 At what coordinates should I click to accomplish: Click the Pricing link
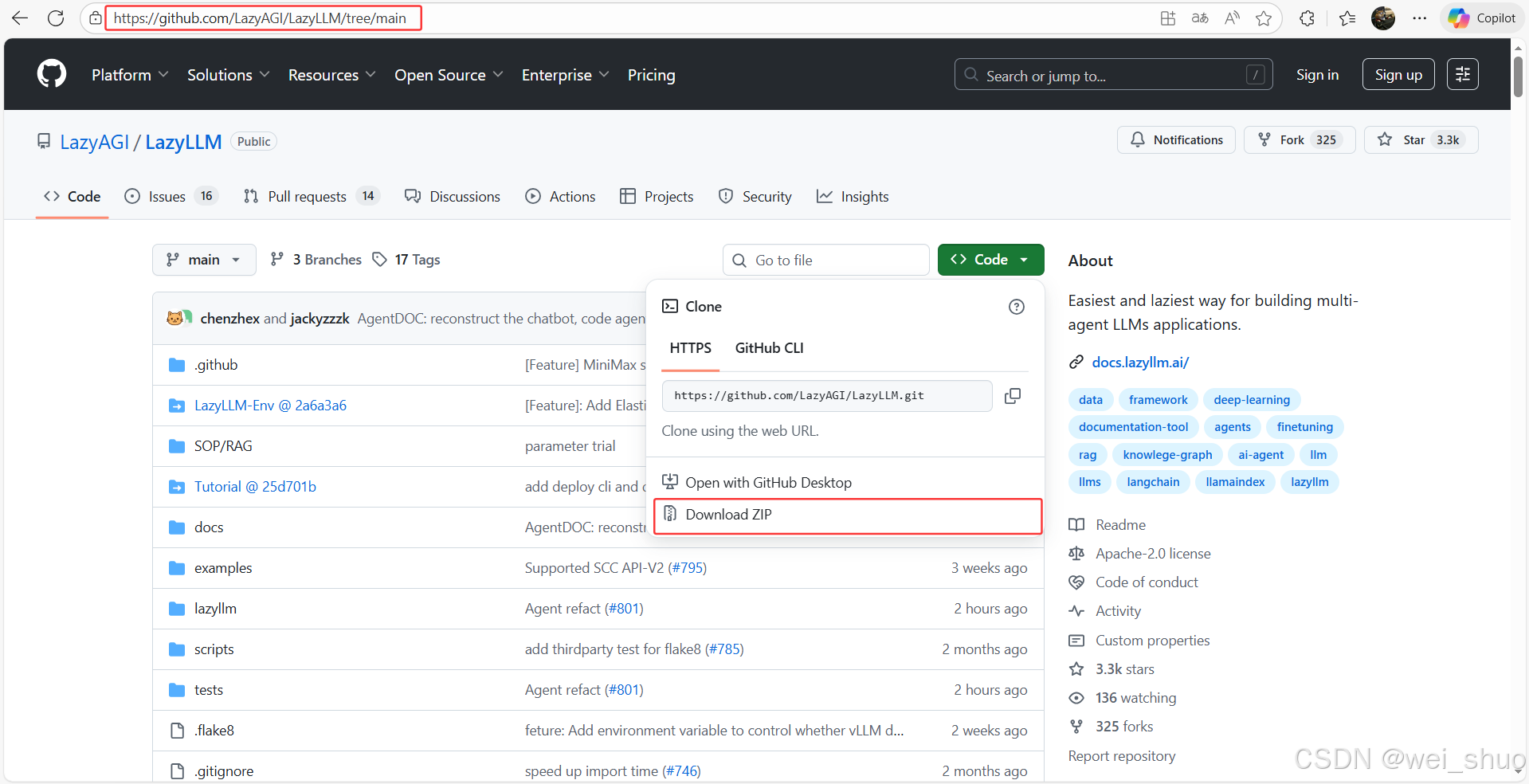tap(651, 75)
